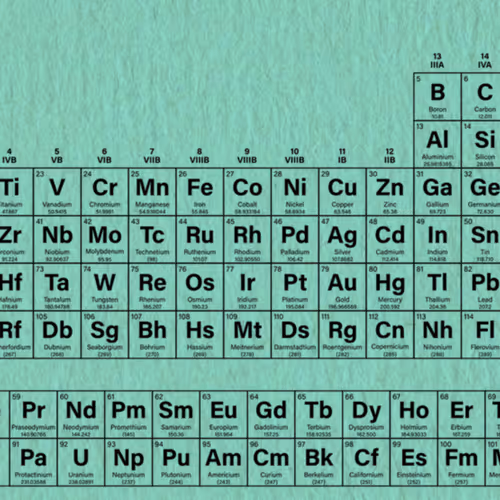This screenshot has height=500, width=500.
Task: Click the Mercury (Hg) cell
Action: 390,287
